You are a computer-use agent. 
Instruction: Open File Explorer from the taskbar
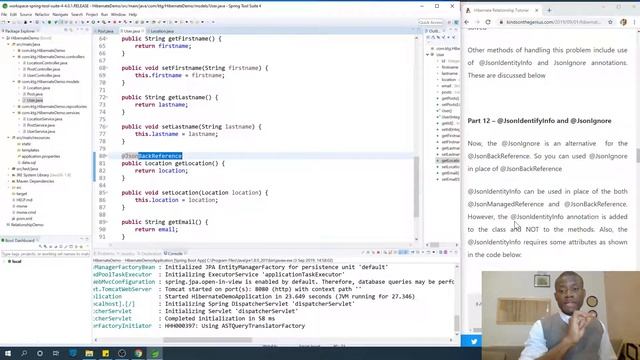(x=89, y=353)
